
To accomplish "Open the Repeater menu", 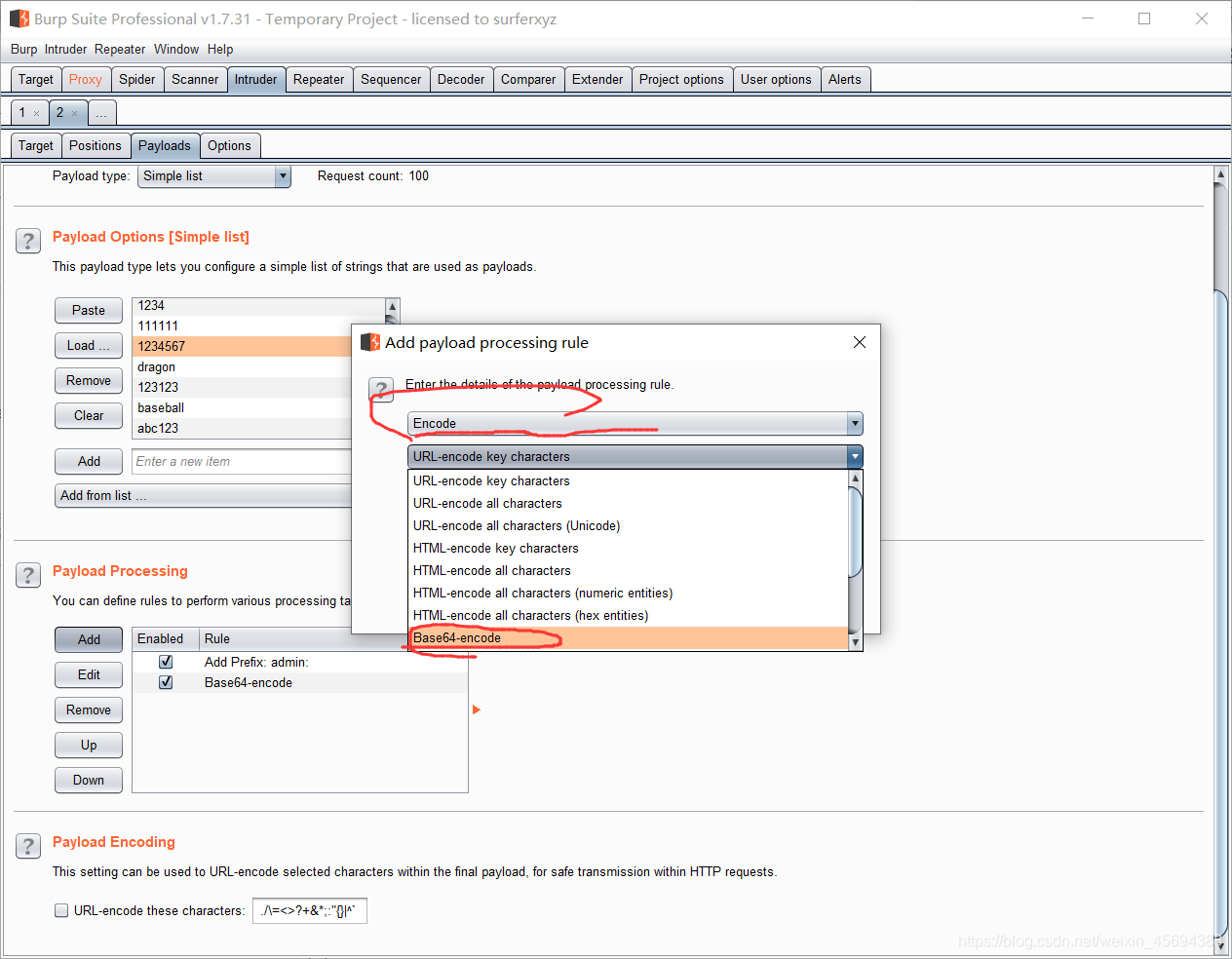I will [x=120, y=49].
